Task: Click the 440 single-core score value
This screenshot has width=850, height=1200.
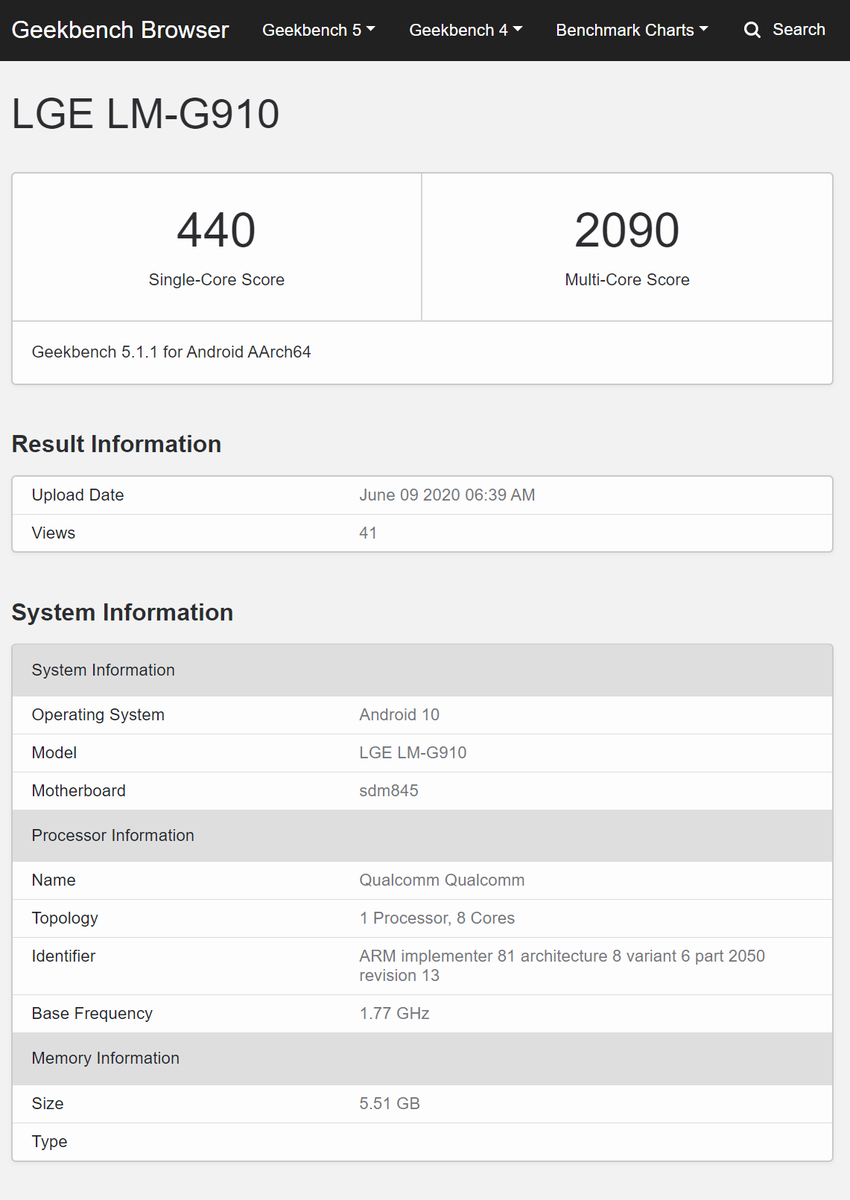Action: 216,231
